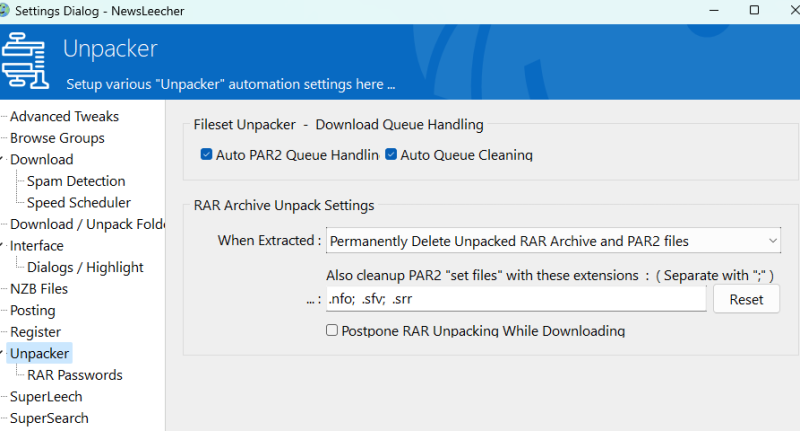Maximize the Settings Dialog window
This screenshot has height=431, width=800.
(x=754, y=10)
